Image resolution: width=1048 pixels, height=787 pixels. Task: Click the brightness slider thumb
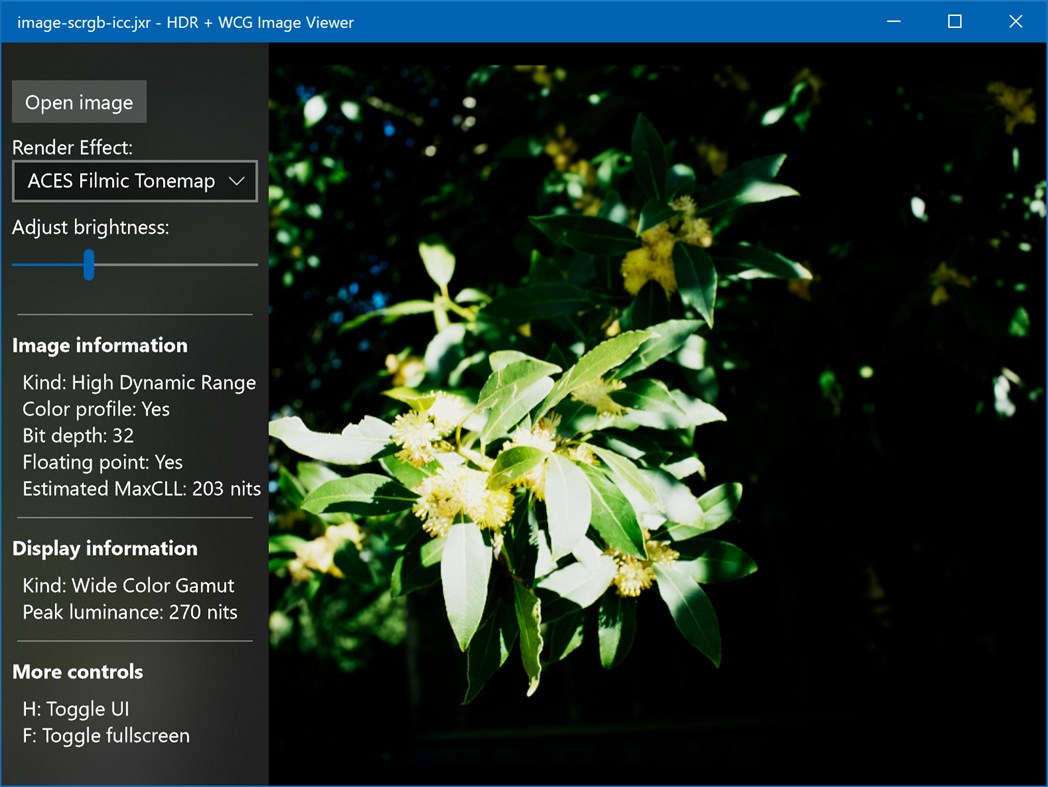(88, 265)
